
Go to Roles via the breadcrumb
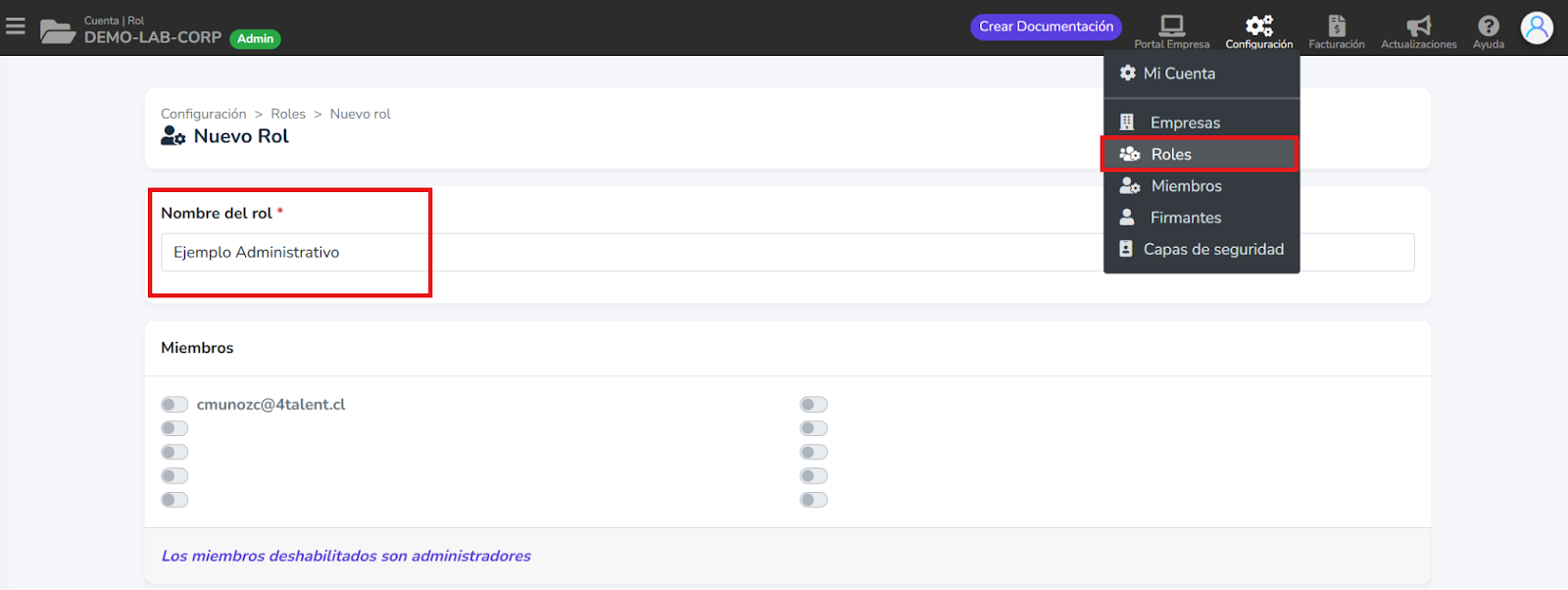click(288, 114)
